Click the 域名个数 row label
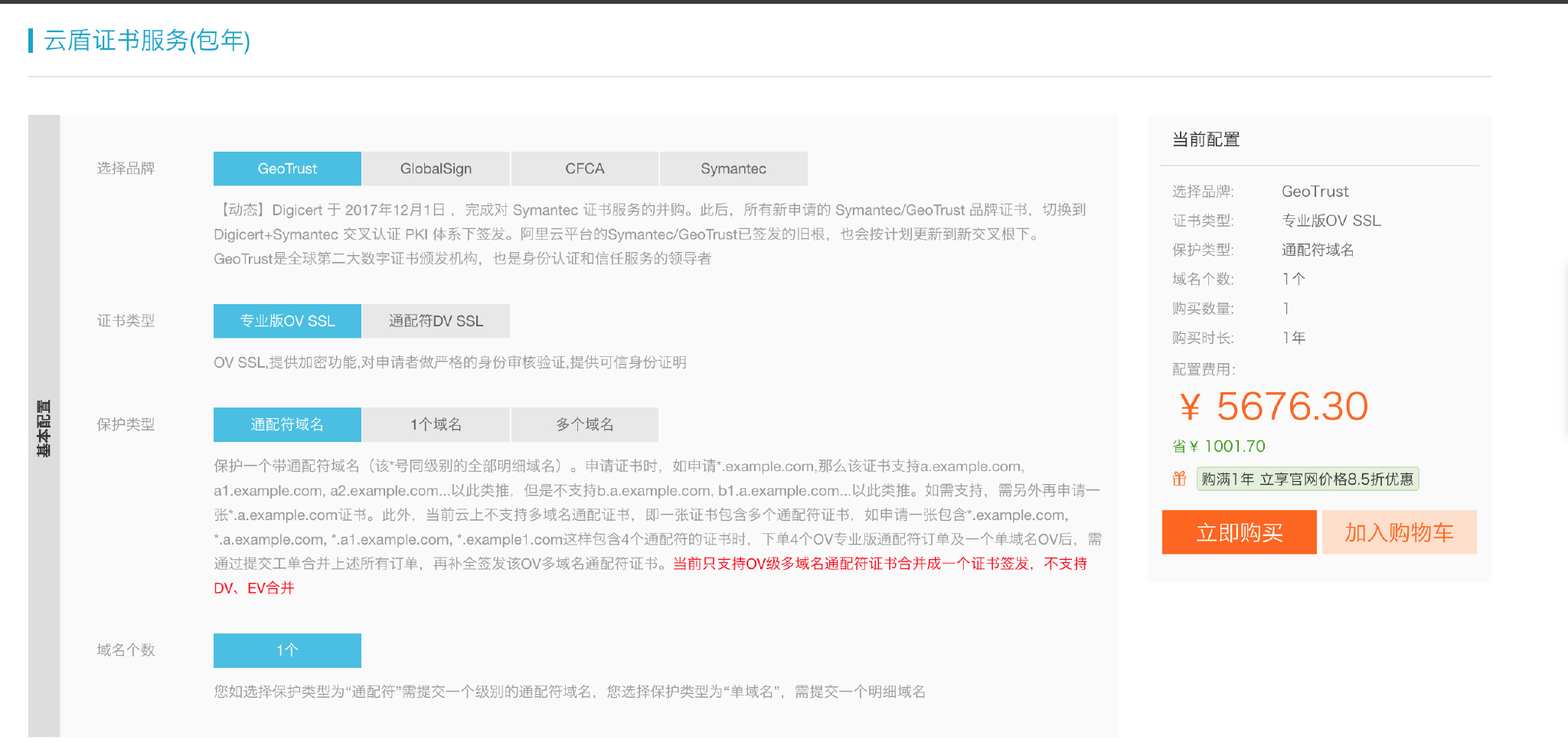The width and height of the screenshot is (1568, 743). tap(126, 650)
